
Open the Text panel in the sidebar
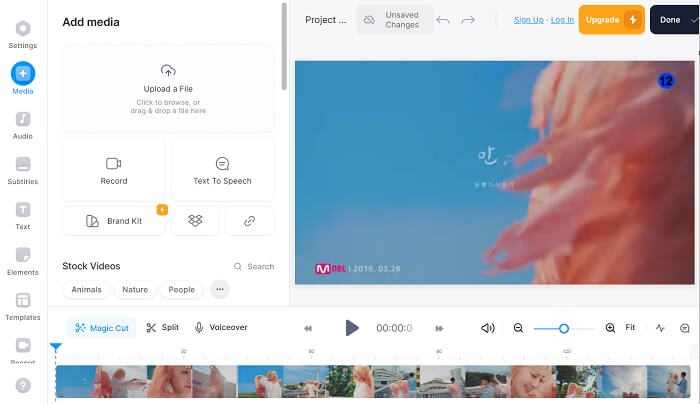tap(23, 216)
